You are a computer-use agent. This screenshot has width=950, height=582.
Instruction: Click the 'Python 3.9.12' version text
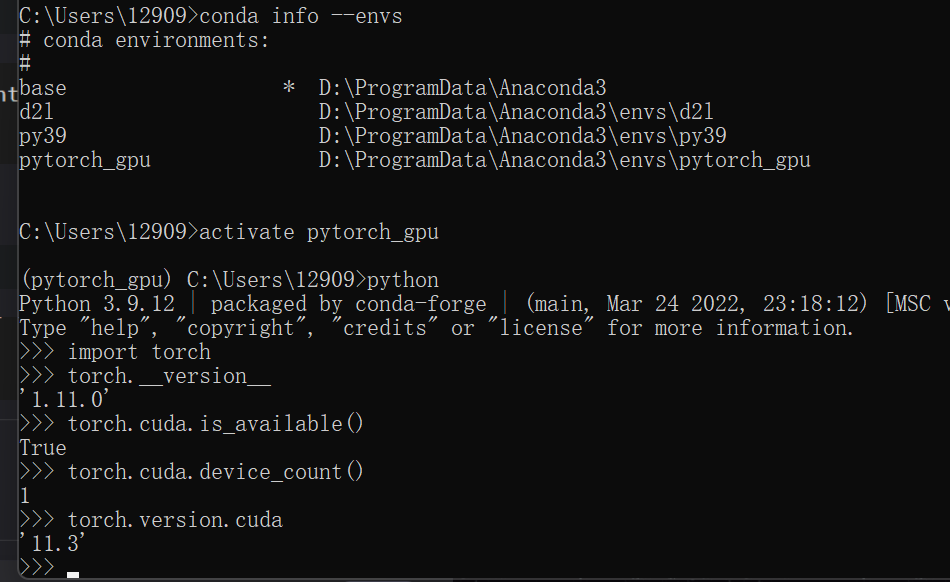pos(108,304)
